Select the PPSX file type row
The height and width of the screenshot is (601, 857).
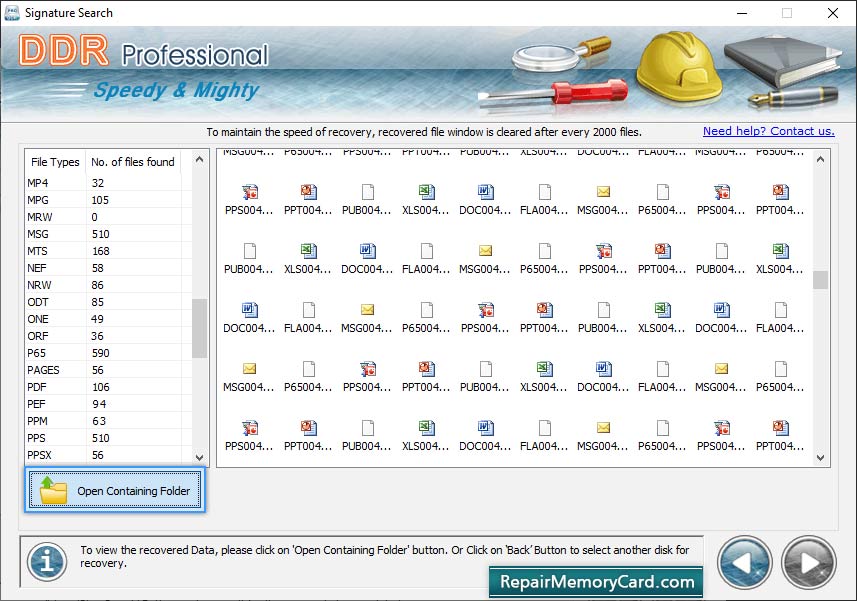pyautogui.click(x=108, y=454)
